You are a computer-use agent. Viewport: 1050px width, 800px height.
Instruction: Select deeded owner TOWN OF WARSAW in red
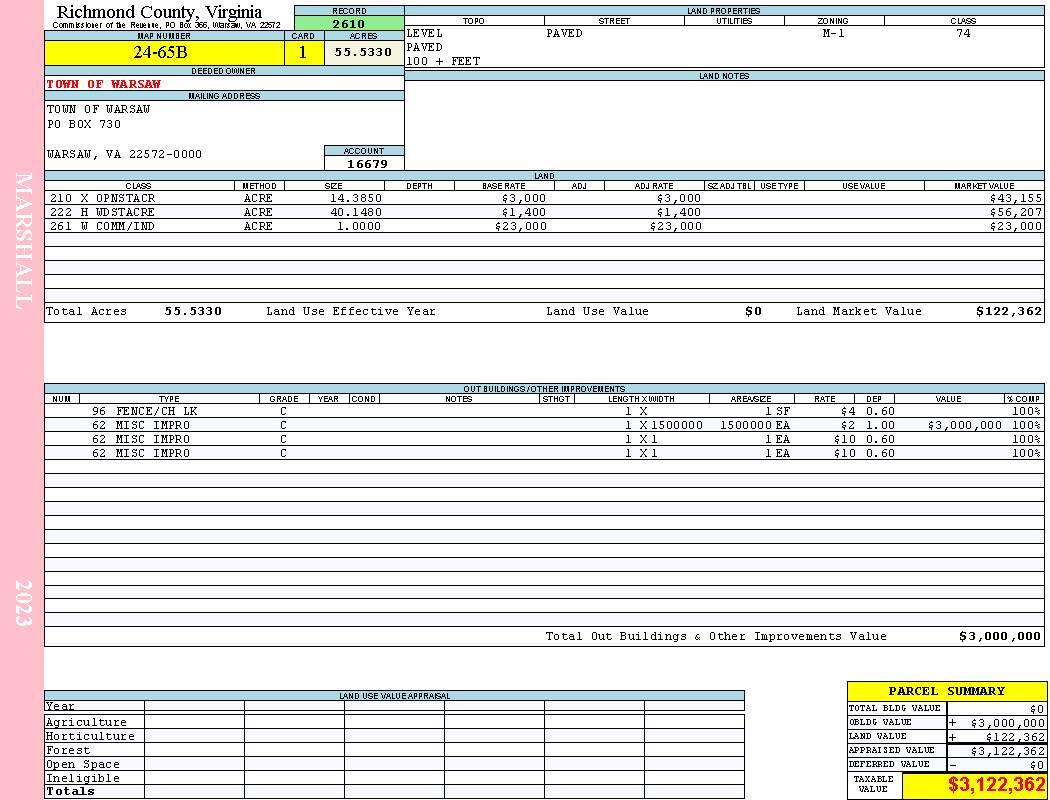click(104, 84)
